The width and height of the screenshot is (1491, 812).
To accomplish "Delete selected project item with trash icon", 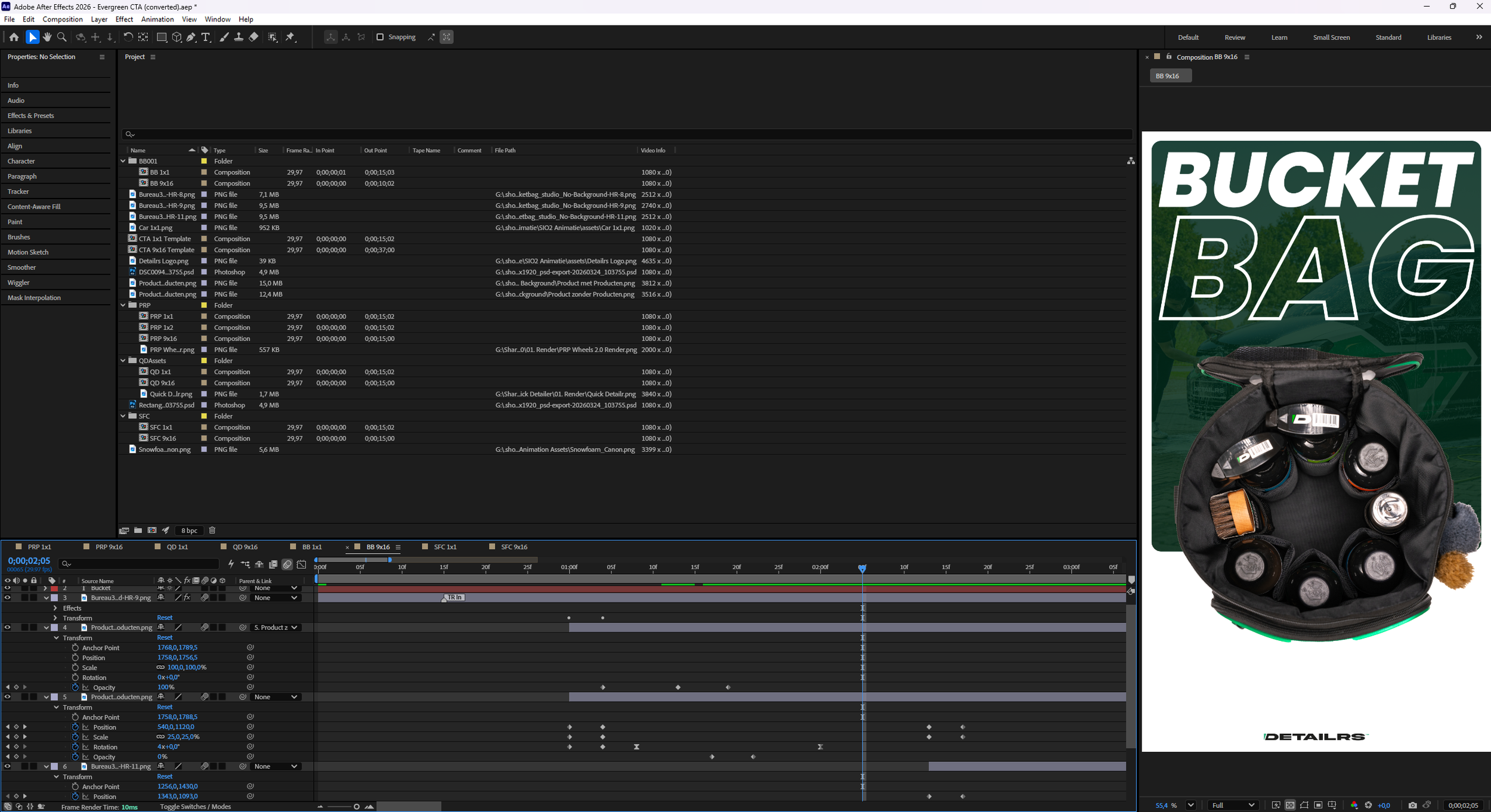I will pos(212,530).
